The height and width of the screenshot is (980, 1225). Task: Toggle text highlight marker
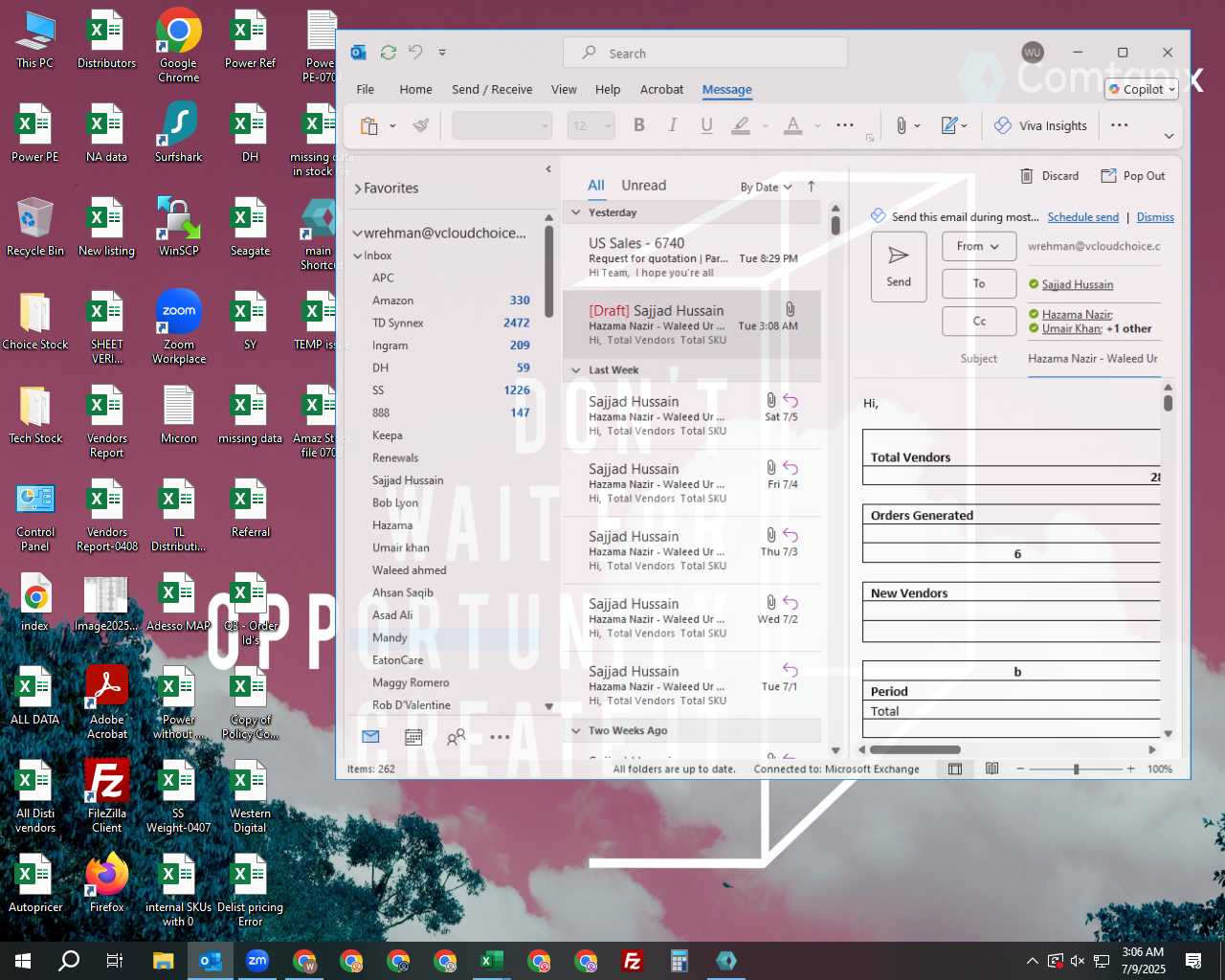pos(741,125)
